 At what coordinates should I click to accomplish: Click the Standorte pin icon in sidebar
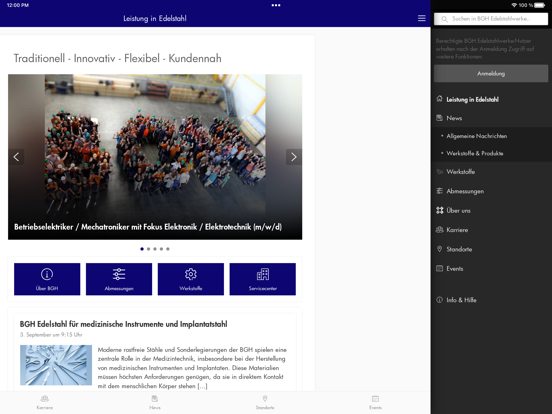[439, 249]
